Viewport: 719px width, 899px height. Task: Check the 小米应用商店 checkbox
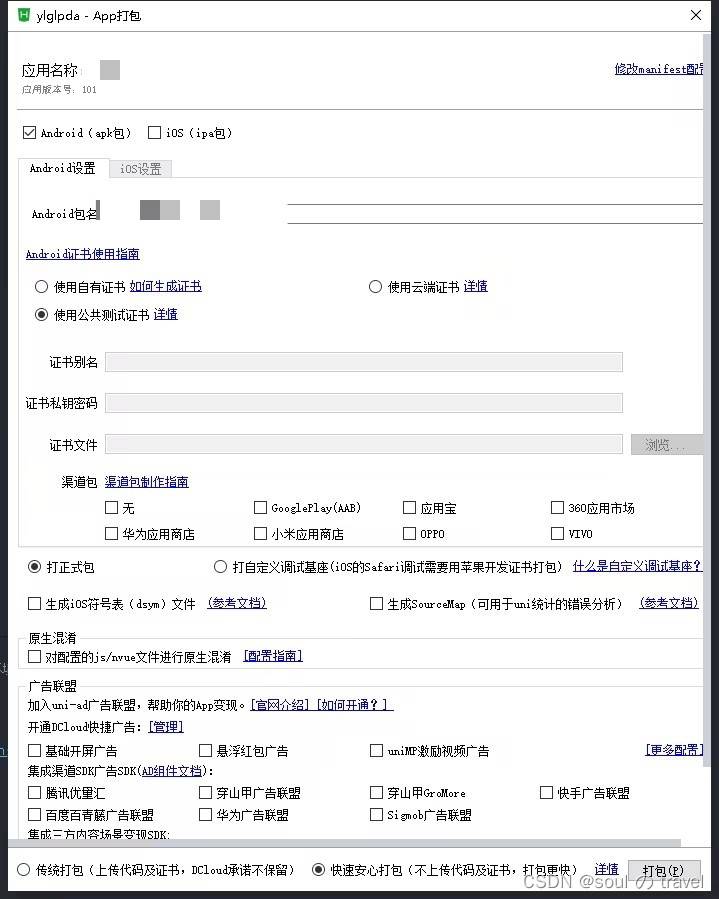tap(260, 534)
